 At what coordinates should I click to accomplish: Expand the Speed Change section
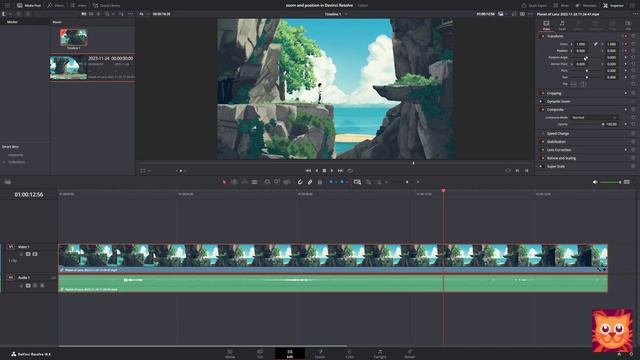558,134
